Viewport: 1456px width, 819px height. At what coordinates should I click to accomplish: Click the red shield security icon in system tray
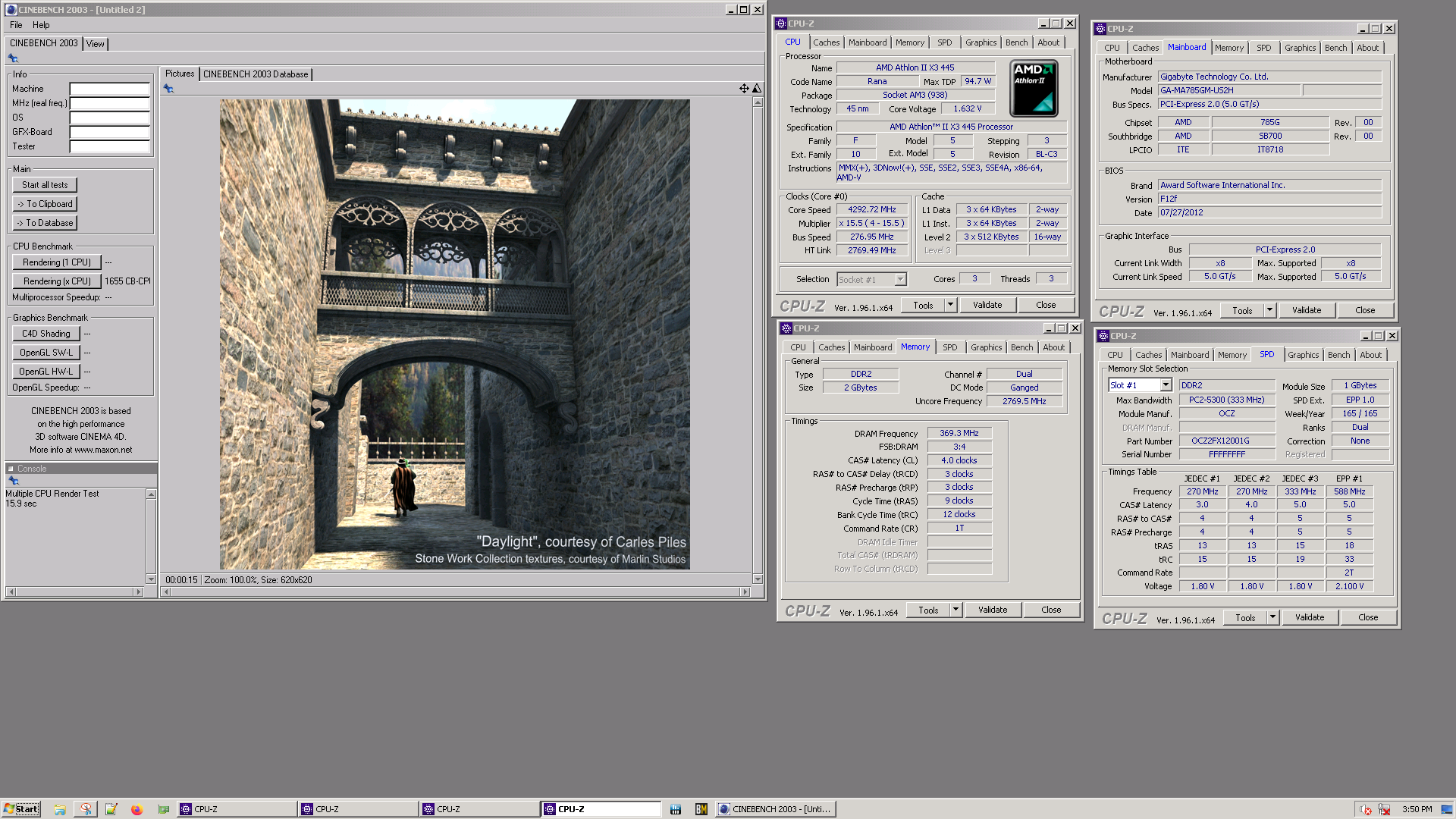(1366, 809)
